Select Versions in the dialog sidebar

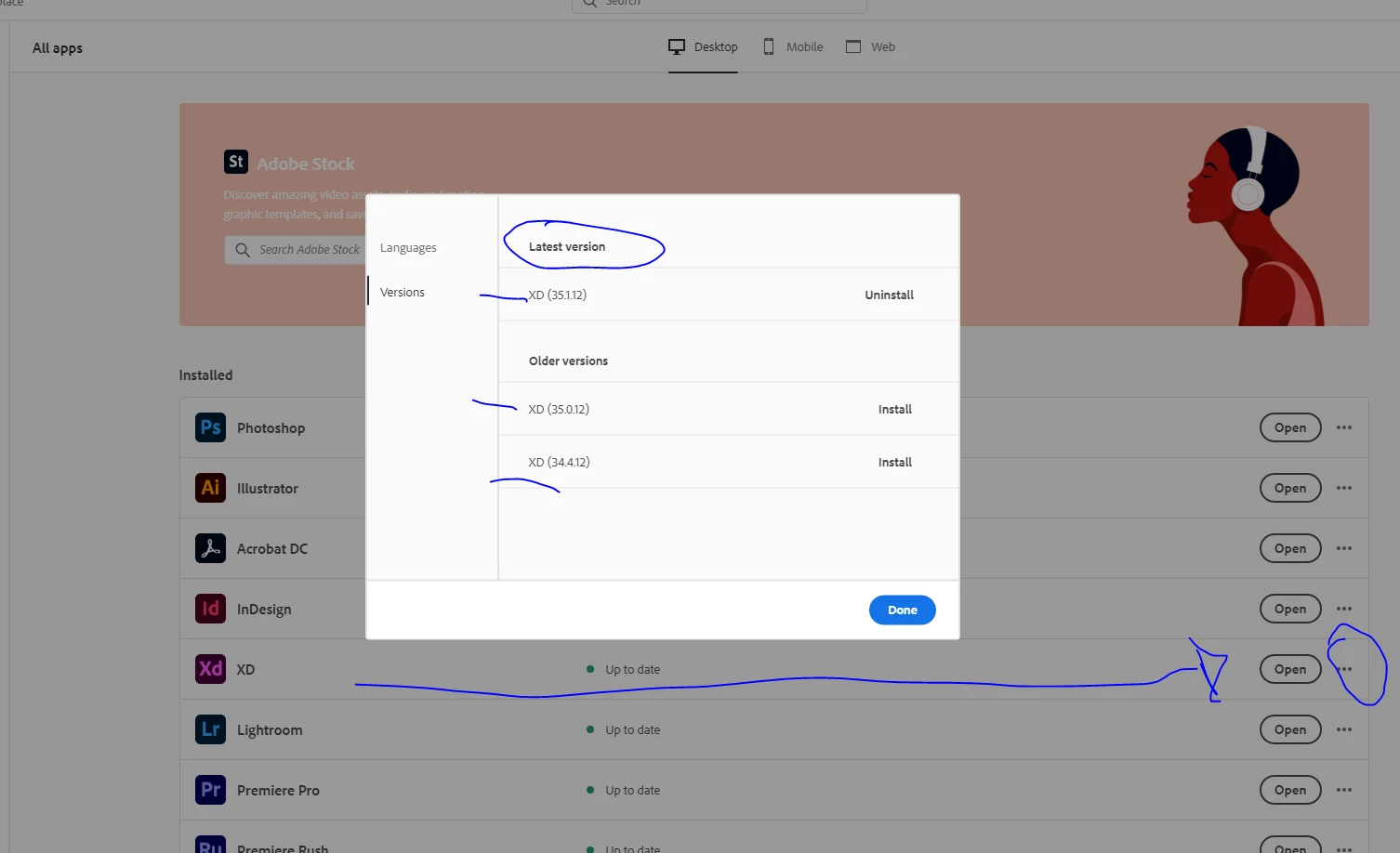(403, 292)
